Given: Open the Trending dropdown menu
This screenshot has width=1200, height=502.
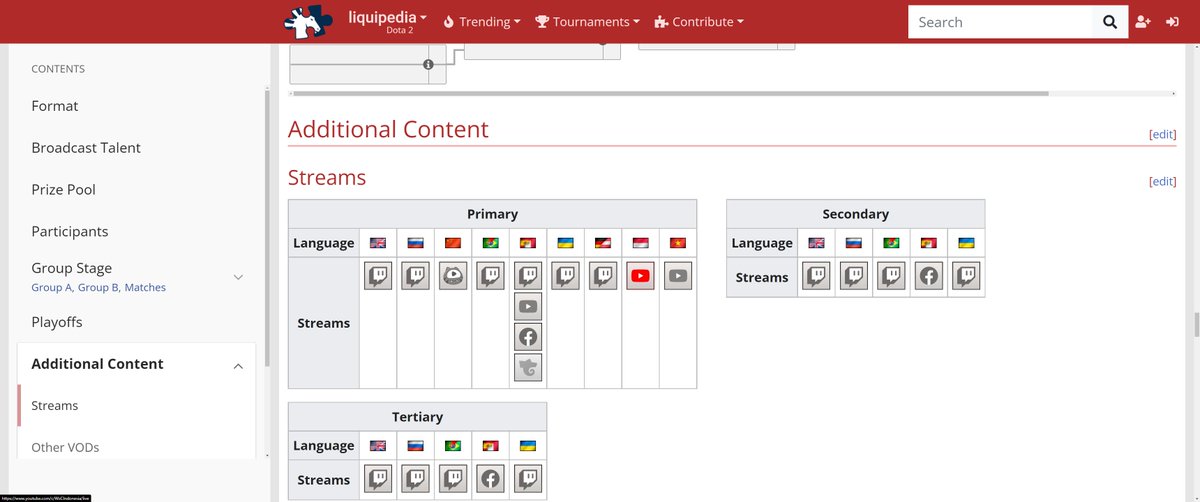Looking at the screenshot, I should click(482, 21).
